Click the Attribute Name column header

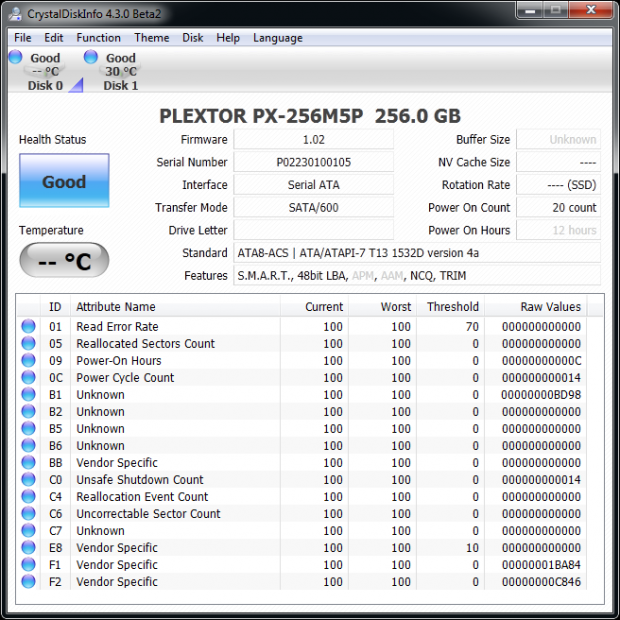coord(176,306)
